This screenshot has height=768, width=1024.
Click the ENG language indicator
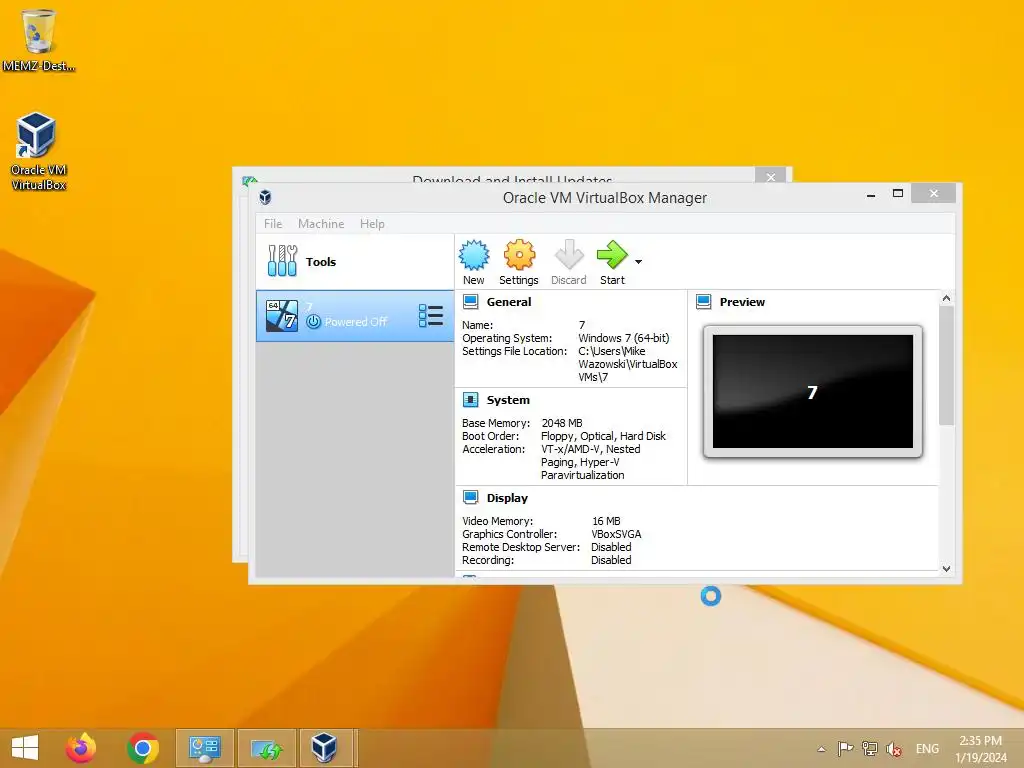[927, 749]
